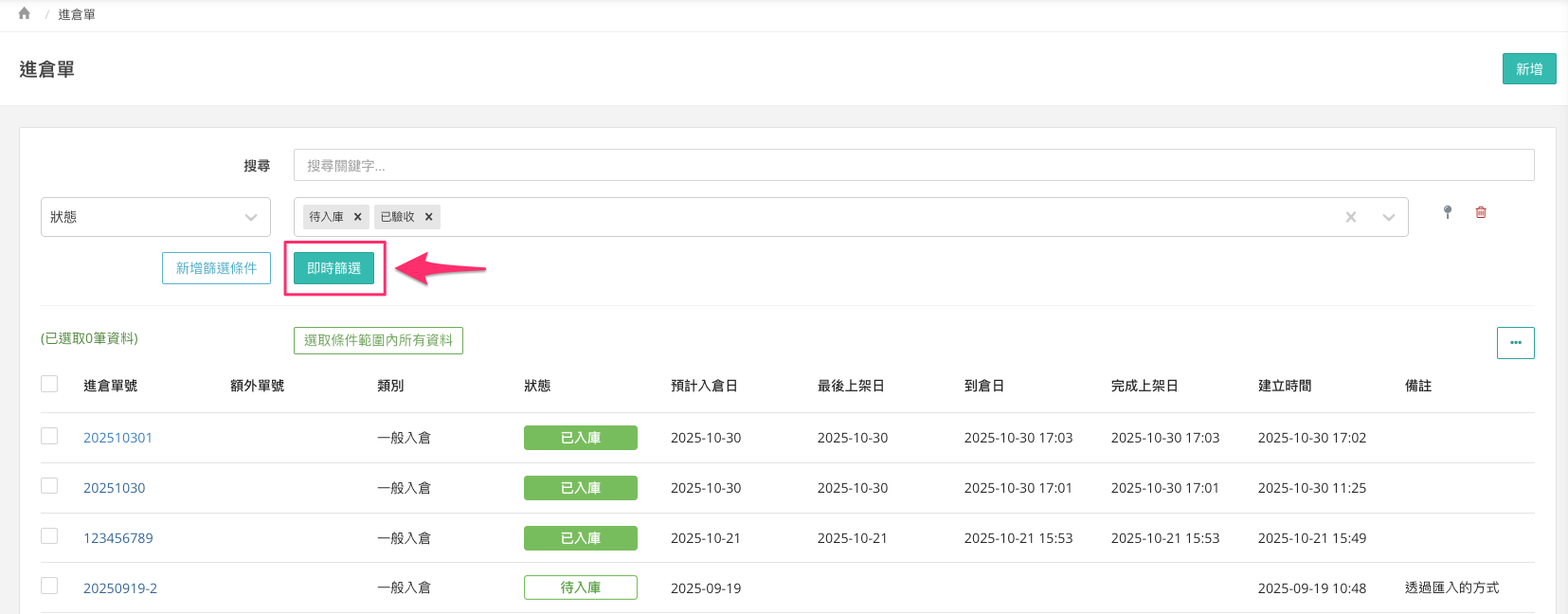This screenshot has height=614, width=1568.
Task: Click 選取條件範圍內所有資料 button
Action: [x=378, y=340]
